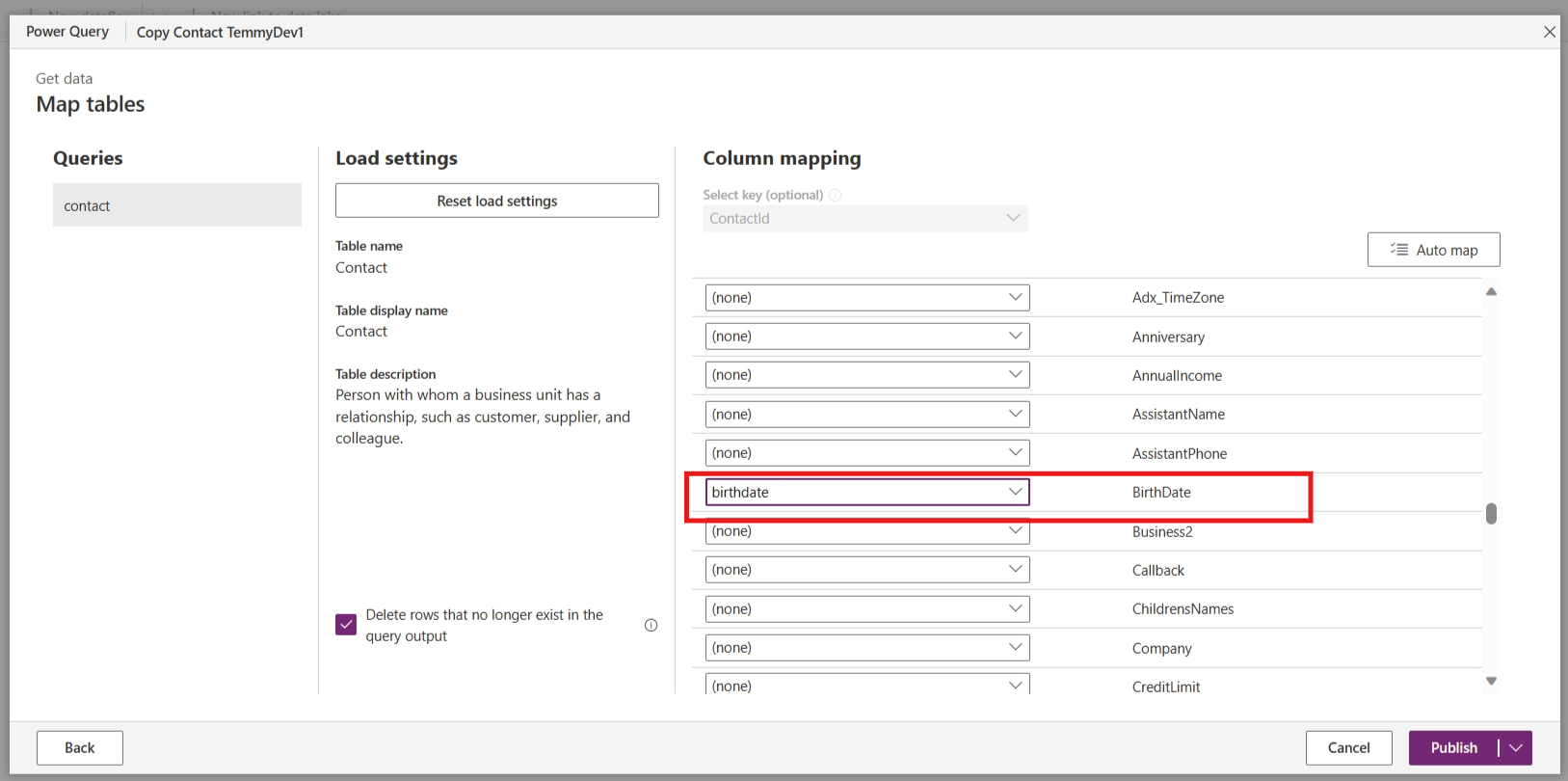Screen dimensions: 1568x781
Task: Click the Table display name value Contact
Action: [x=361, y=331]
